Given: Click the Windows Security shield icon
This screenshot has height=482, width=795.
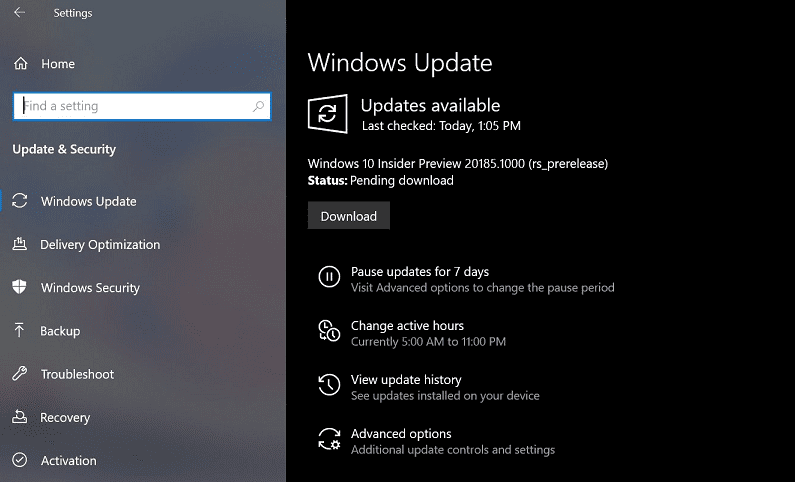Looking at the screenshot, I should [19, 287].
